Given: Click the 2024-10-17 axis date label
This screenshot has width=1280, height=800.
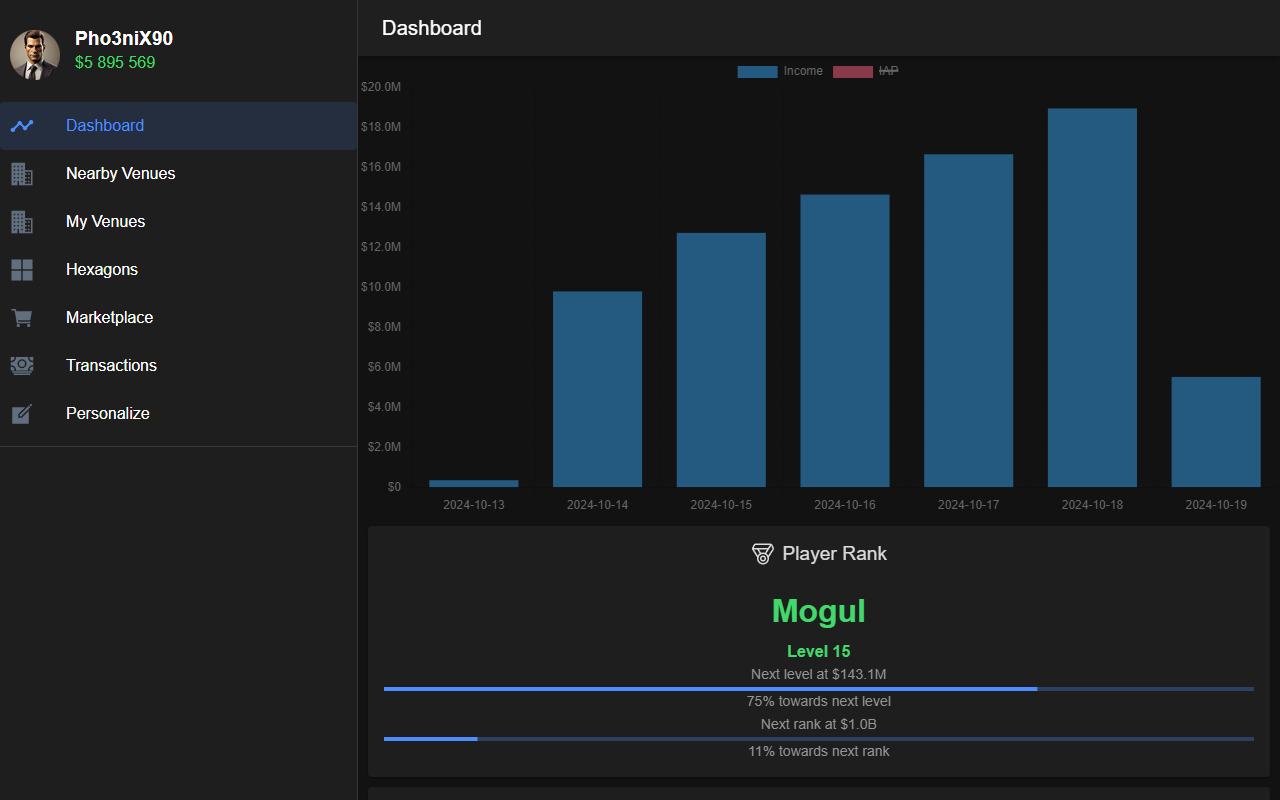Looking at the screenshot, I should pyautogui.click(x=969, y=505).
